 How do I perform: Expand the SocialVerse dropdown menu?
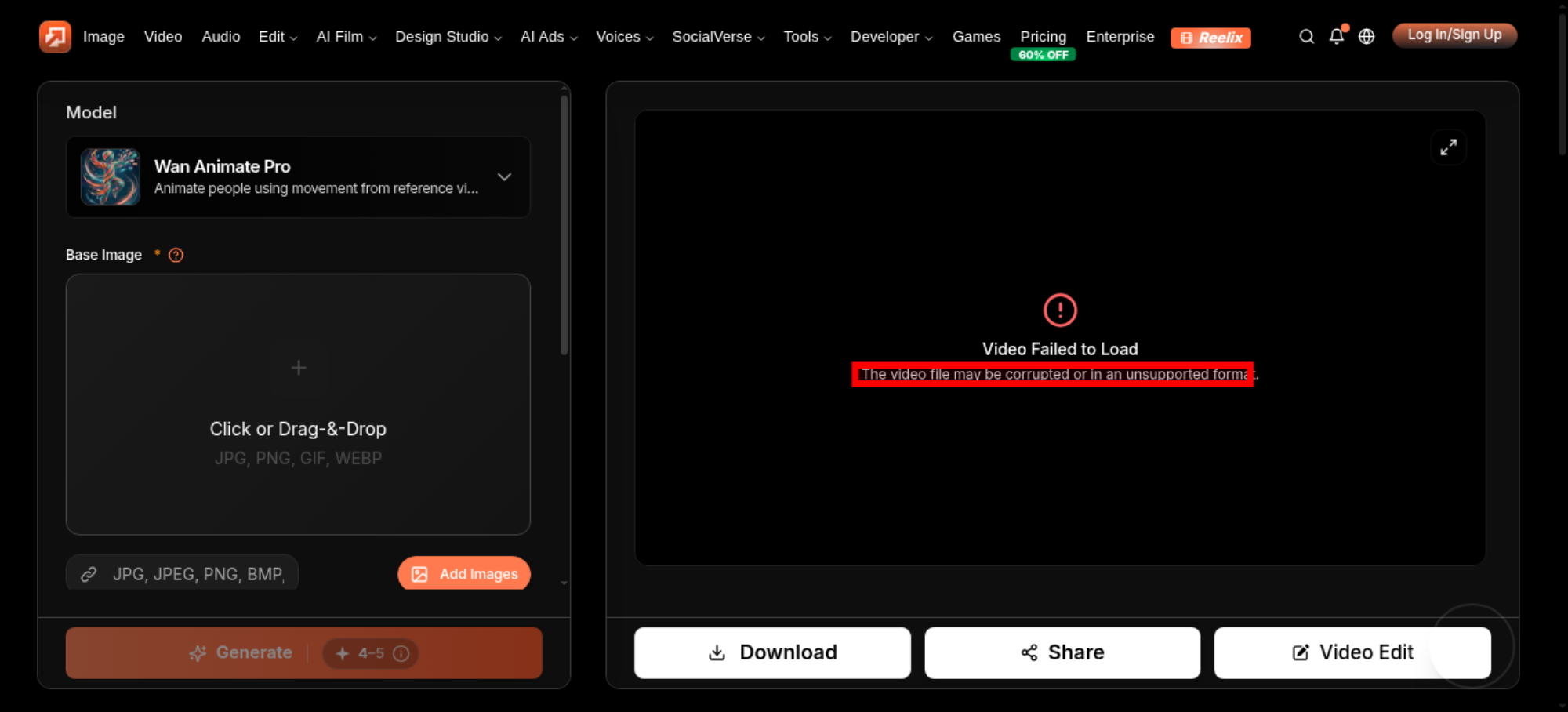pos(718,37)
